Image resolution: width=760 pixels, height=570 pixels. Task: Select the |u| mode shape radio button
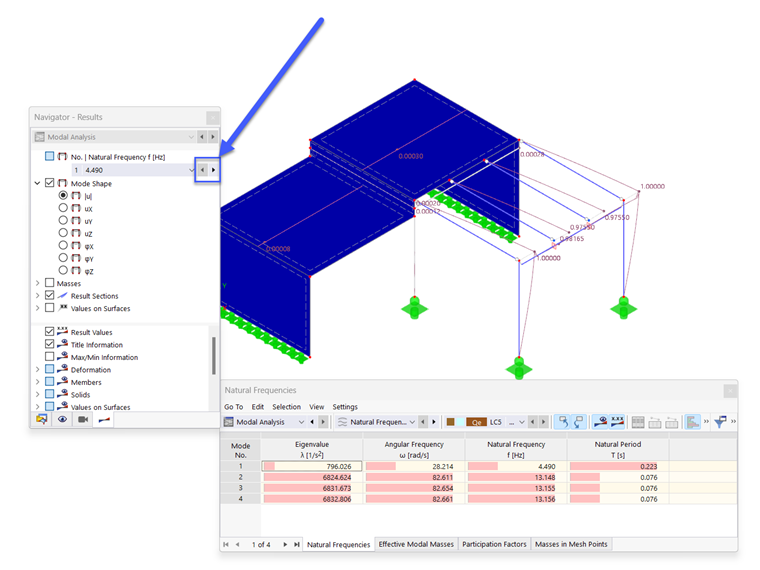63,195
